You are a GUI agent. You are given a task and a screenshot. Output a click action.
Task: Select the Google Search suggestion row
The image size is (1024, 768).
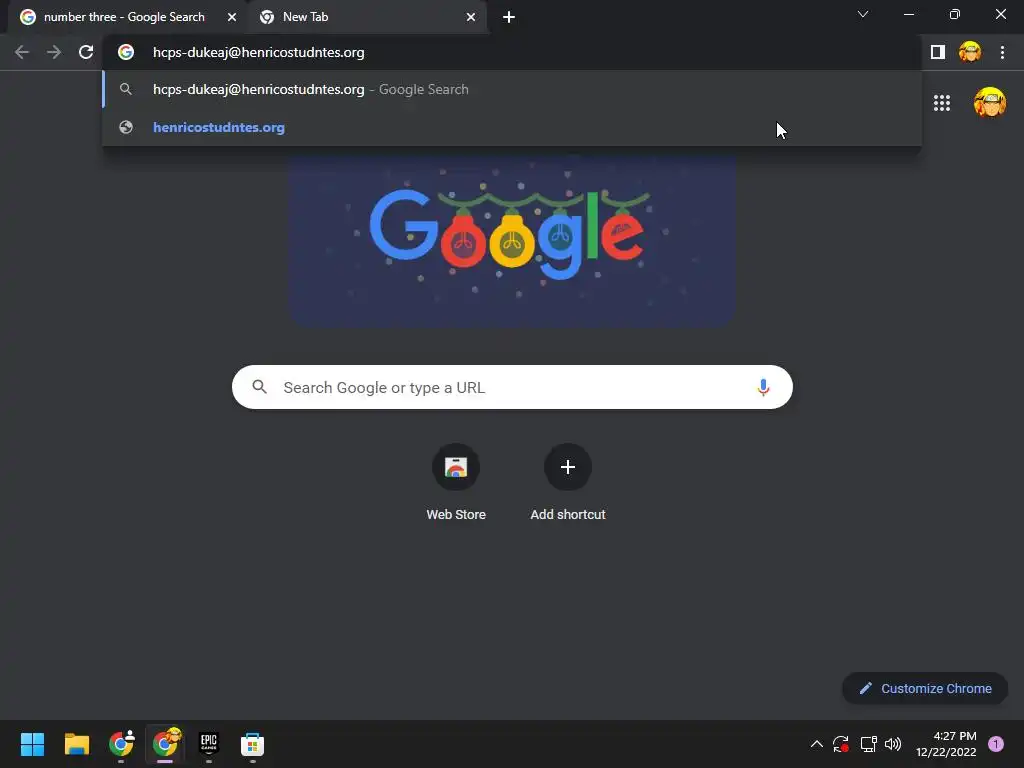pyautogui.click(x=512, y=89)
